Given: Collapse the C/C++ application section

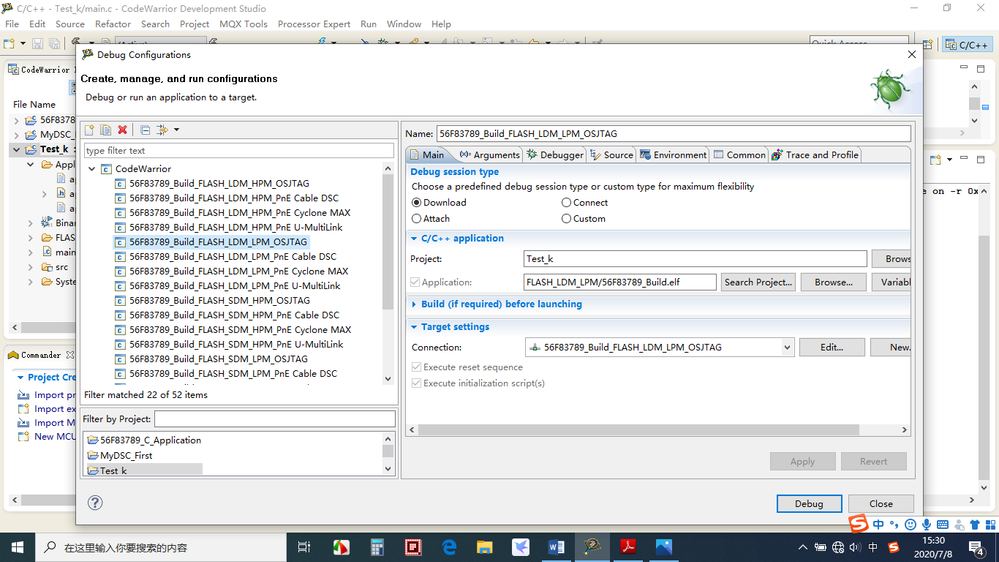Looking at the screenshot, I should click(414, 238).
